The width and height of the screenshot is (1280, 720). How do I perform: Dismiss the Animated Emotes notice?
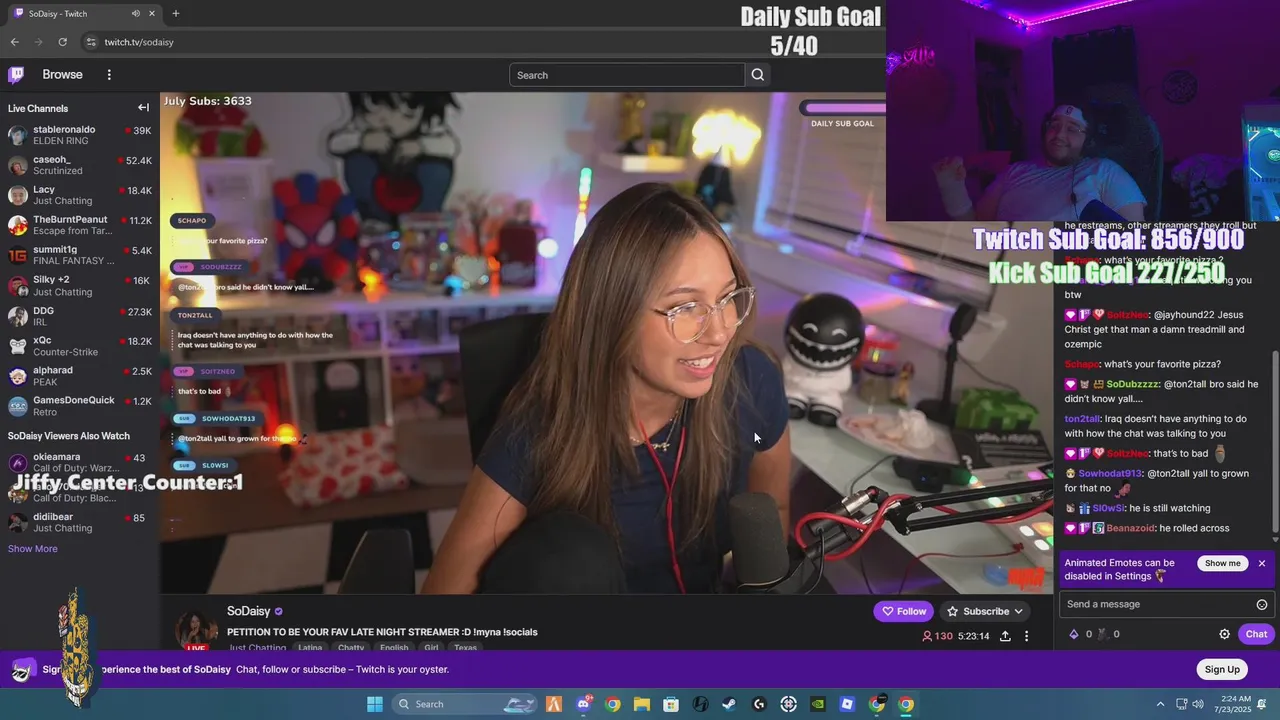click(1262, 563)
